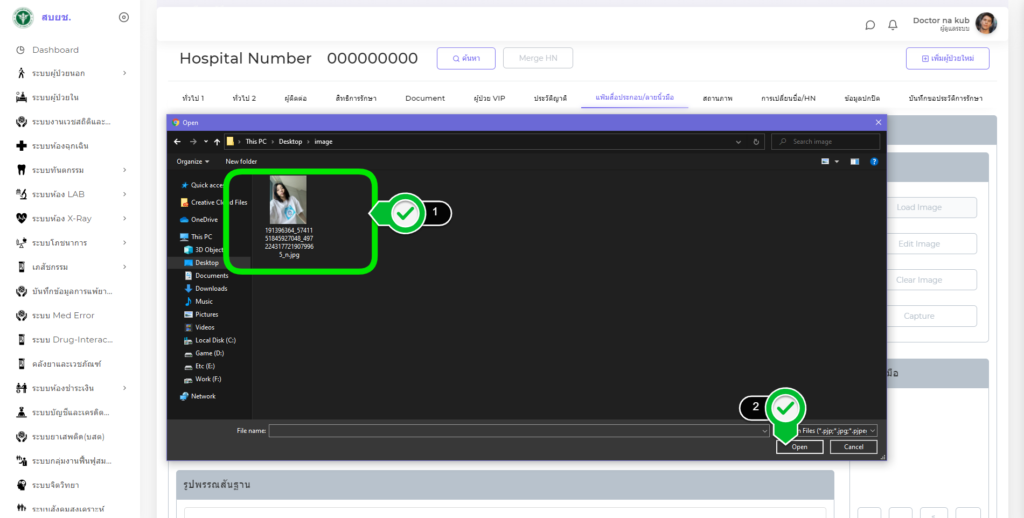The image size is (1024, 518).
Task: Collapse sidebar using the circle icon near logo
Action: pos(123,17)
